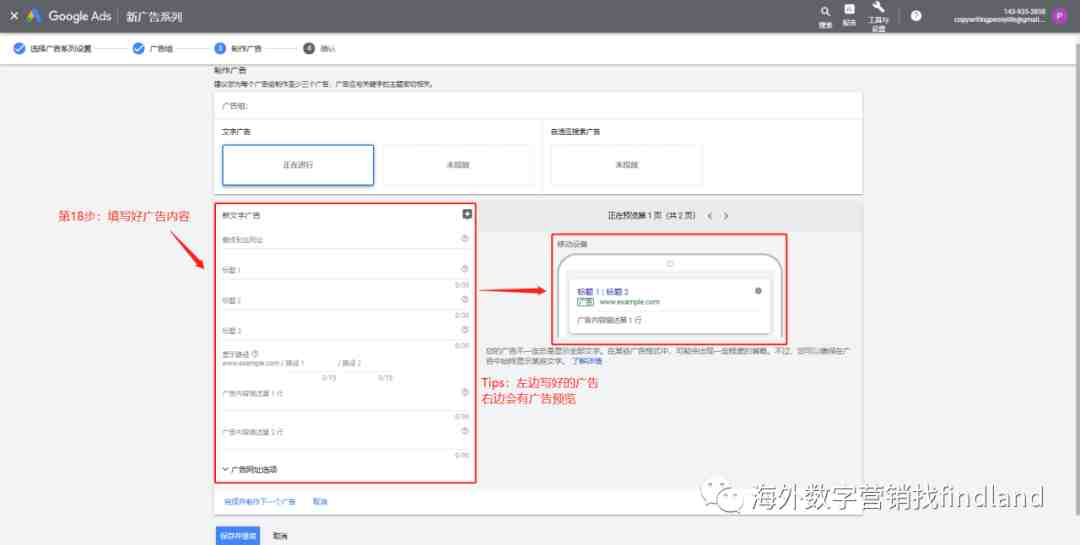This screenshot has height=545, width=1080.
Task: Click help icon beside final URL field
Action: pos(465,238)
